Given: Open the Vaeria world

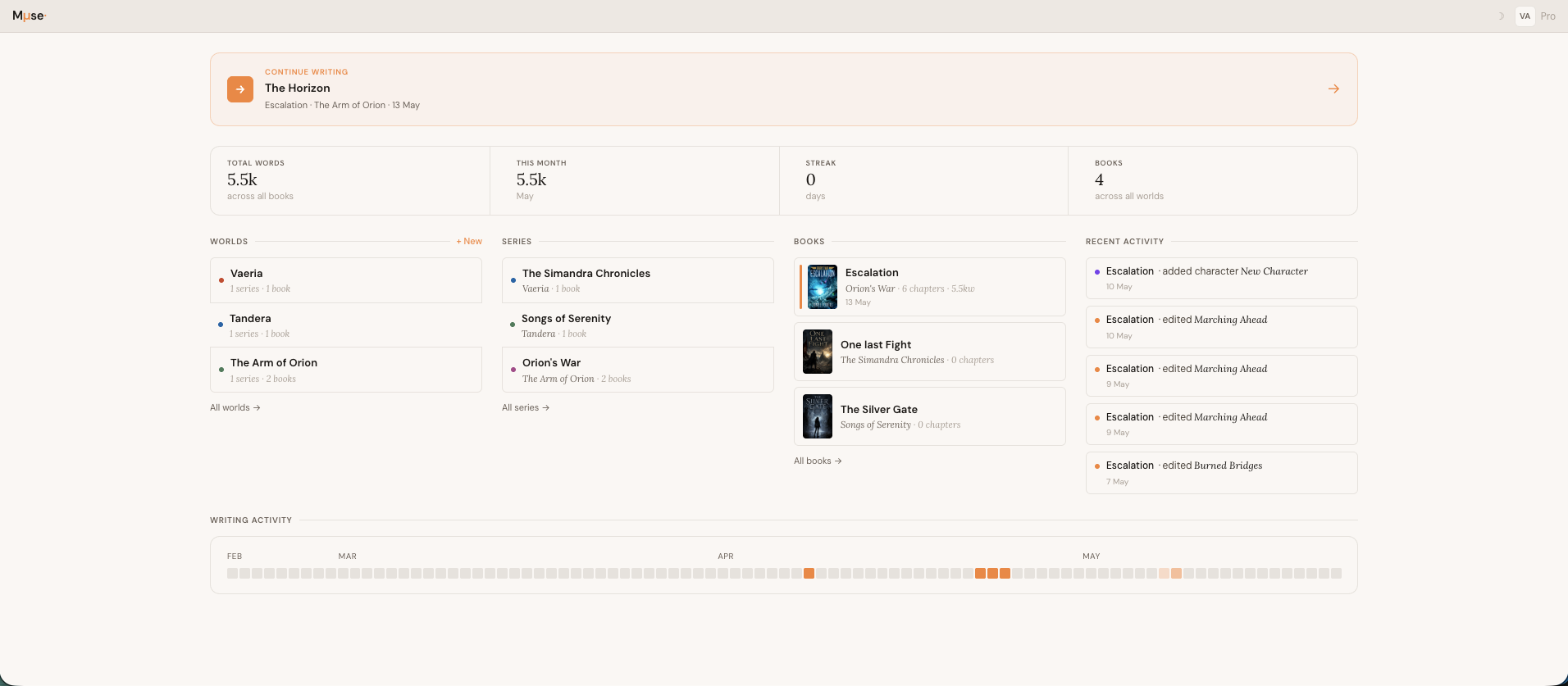Looking at the screenshot, I should tap(346, 280).
